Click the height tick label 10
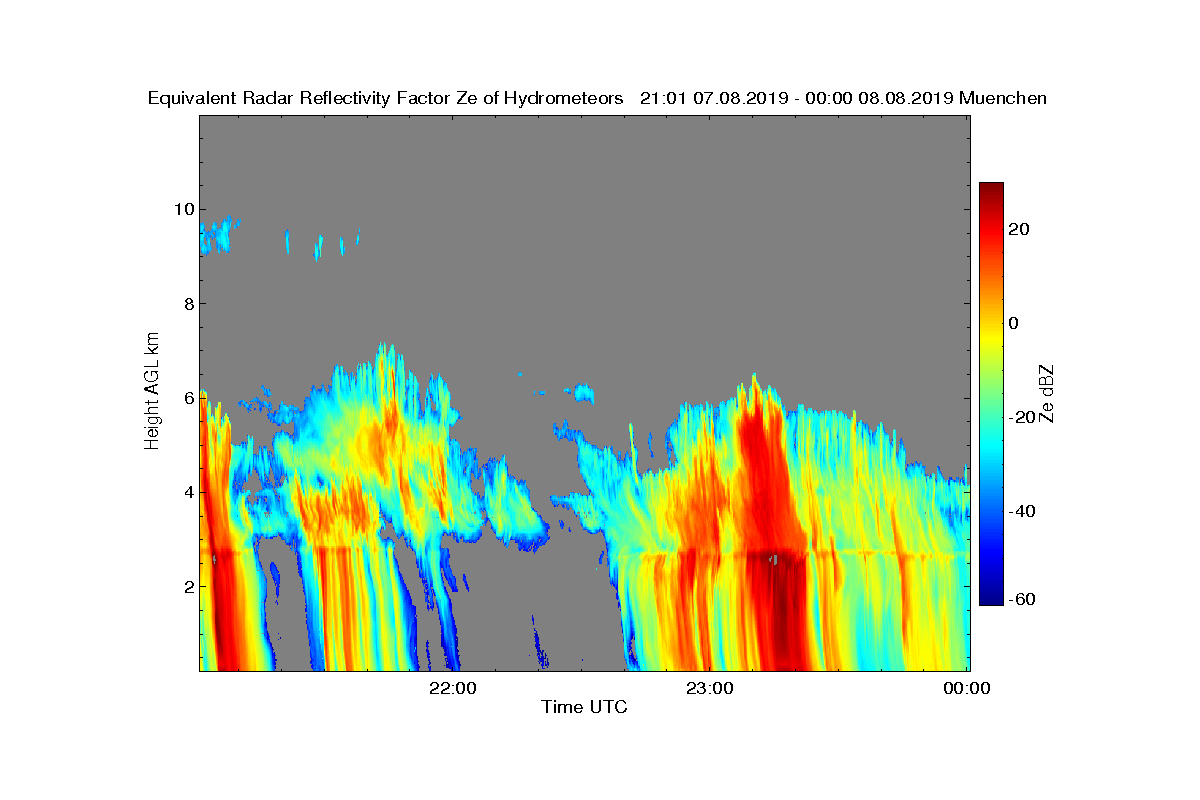1200x800 pixels. 183,209
